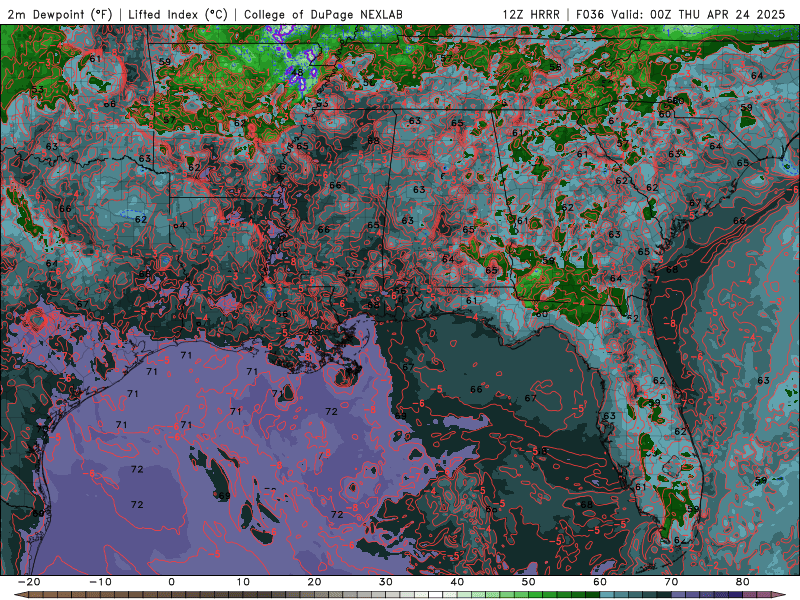Click the 48 dewpoint value on the map
800x600 pixels.
(297, 73)
